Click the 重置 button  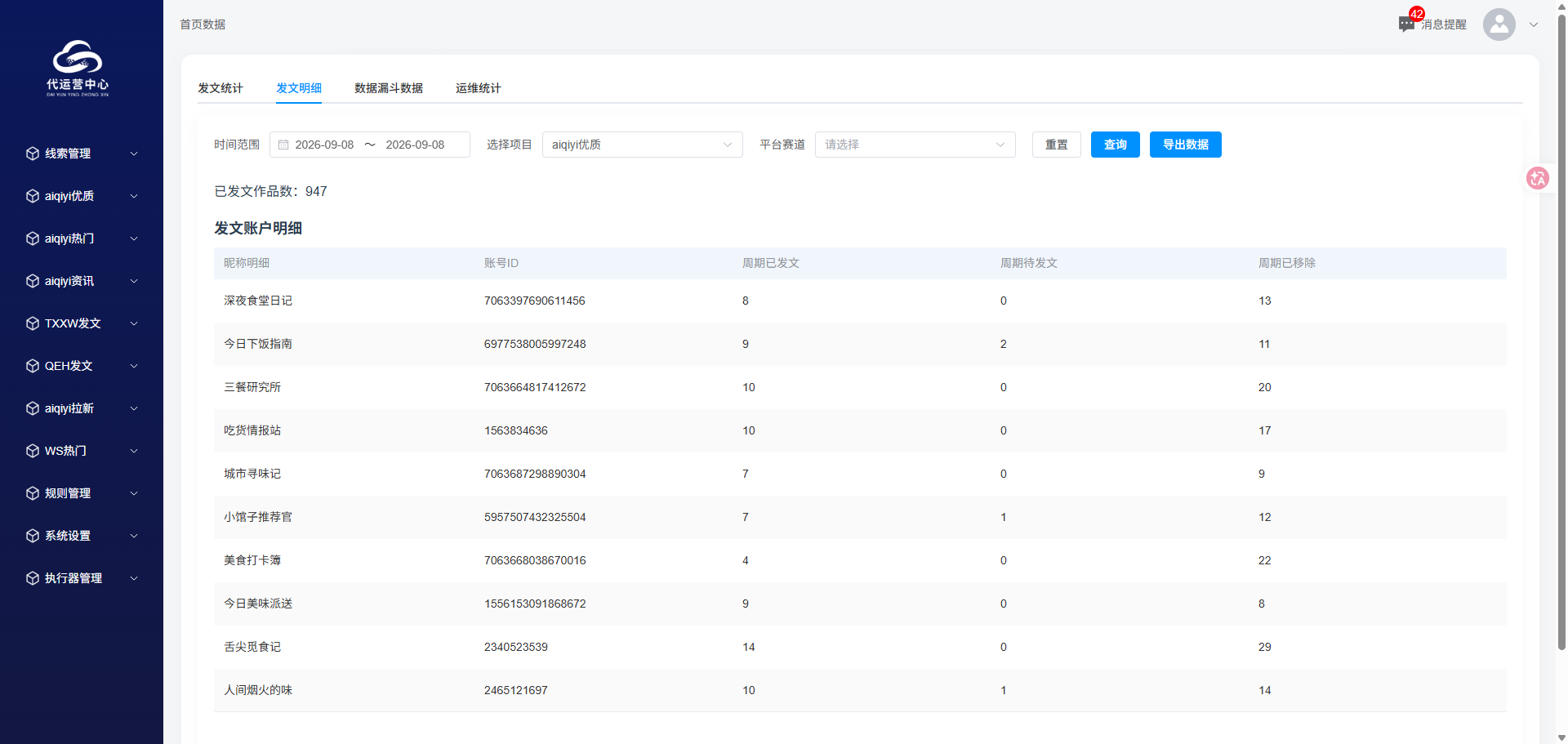(x=1057, y=145)
